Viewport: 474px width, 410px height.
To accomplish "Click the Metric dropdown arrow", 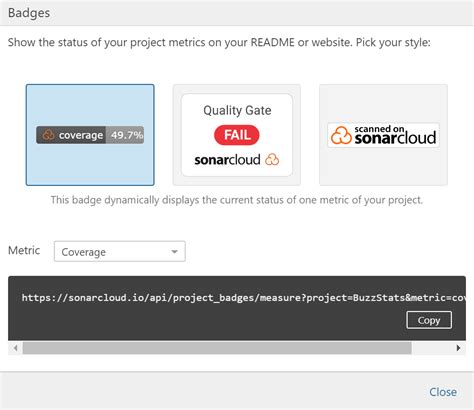I will click(174, 252).
